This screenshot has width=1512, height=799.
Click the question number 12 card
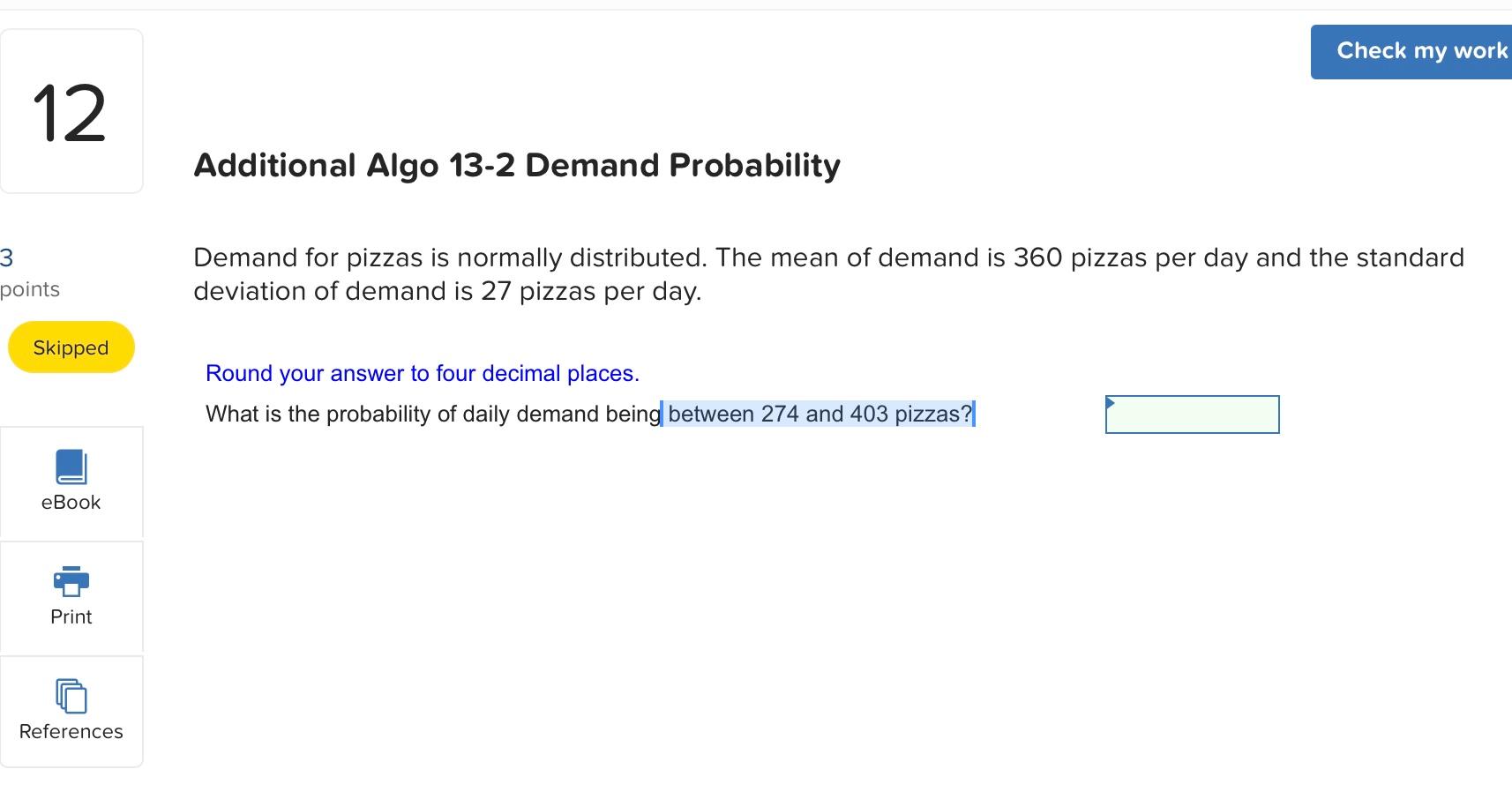click(71, 109)
